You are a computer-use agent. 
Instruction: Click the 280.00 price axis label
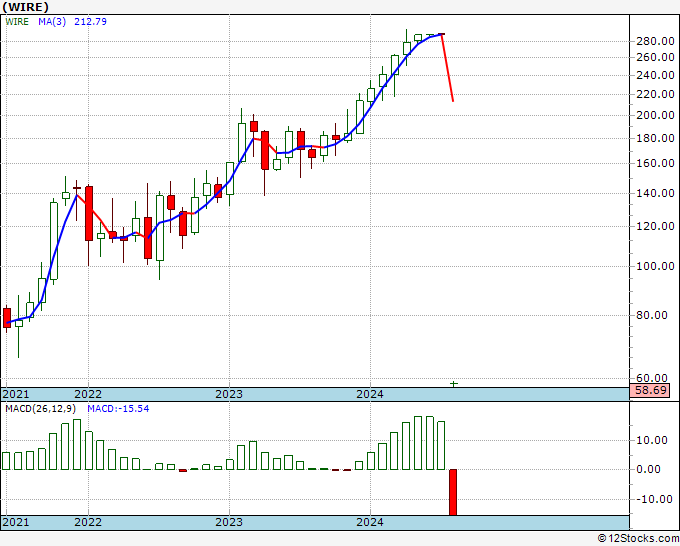coord(655,42)
